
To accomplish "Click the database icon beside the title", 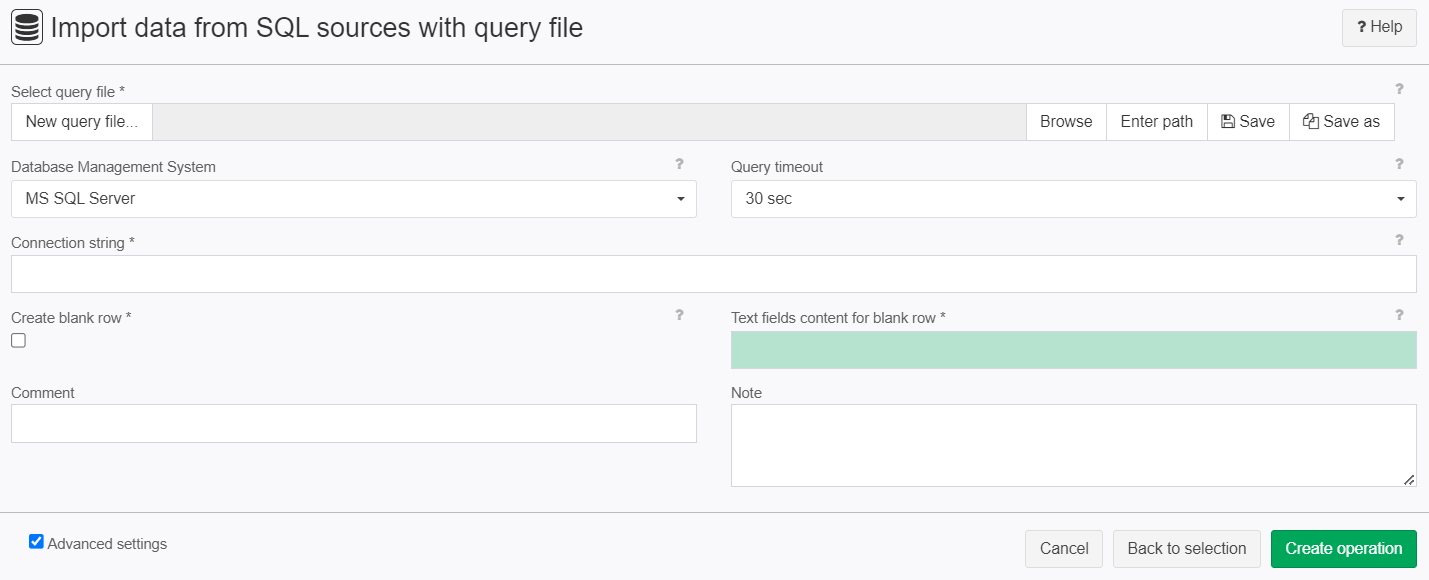I will 27,28.
